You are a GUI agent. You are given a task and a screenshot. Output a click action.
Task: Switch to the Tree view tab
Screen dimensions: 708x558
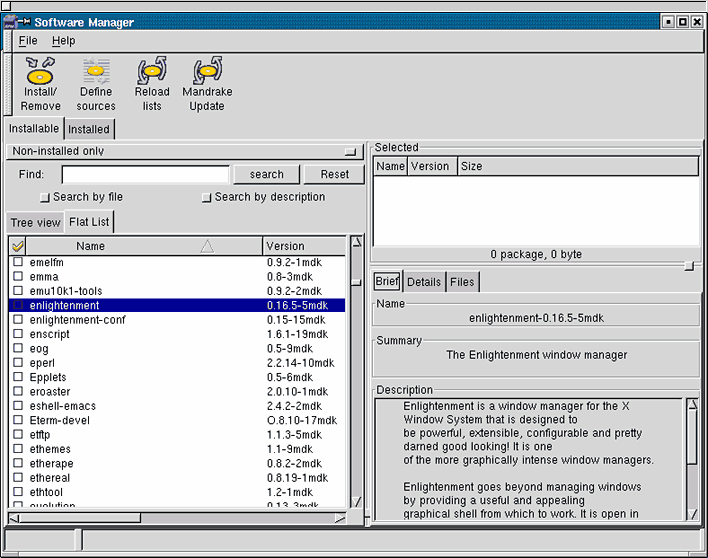[35, 223]
